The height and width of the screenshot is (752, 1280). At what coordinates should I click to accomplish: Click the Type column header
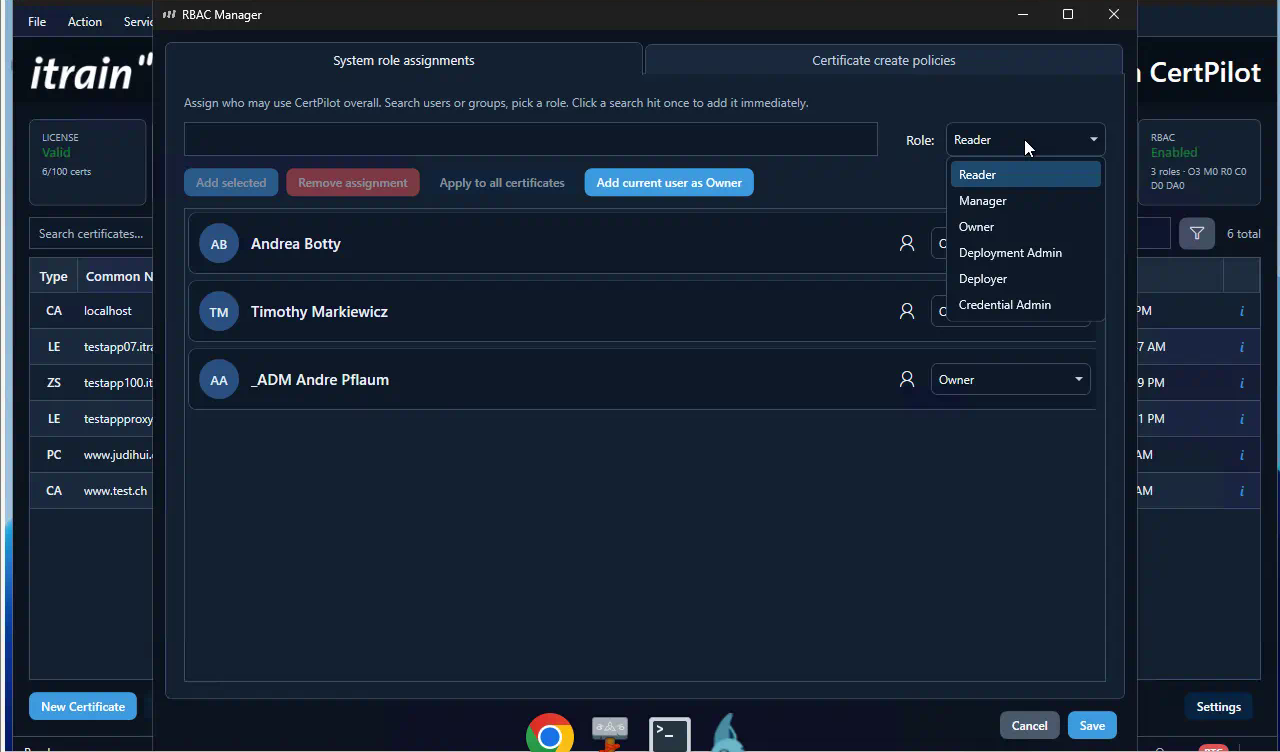[x=53, y=276]
